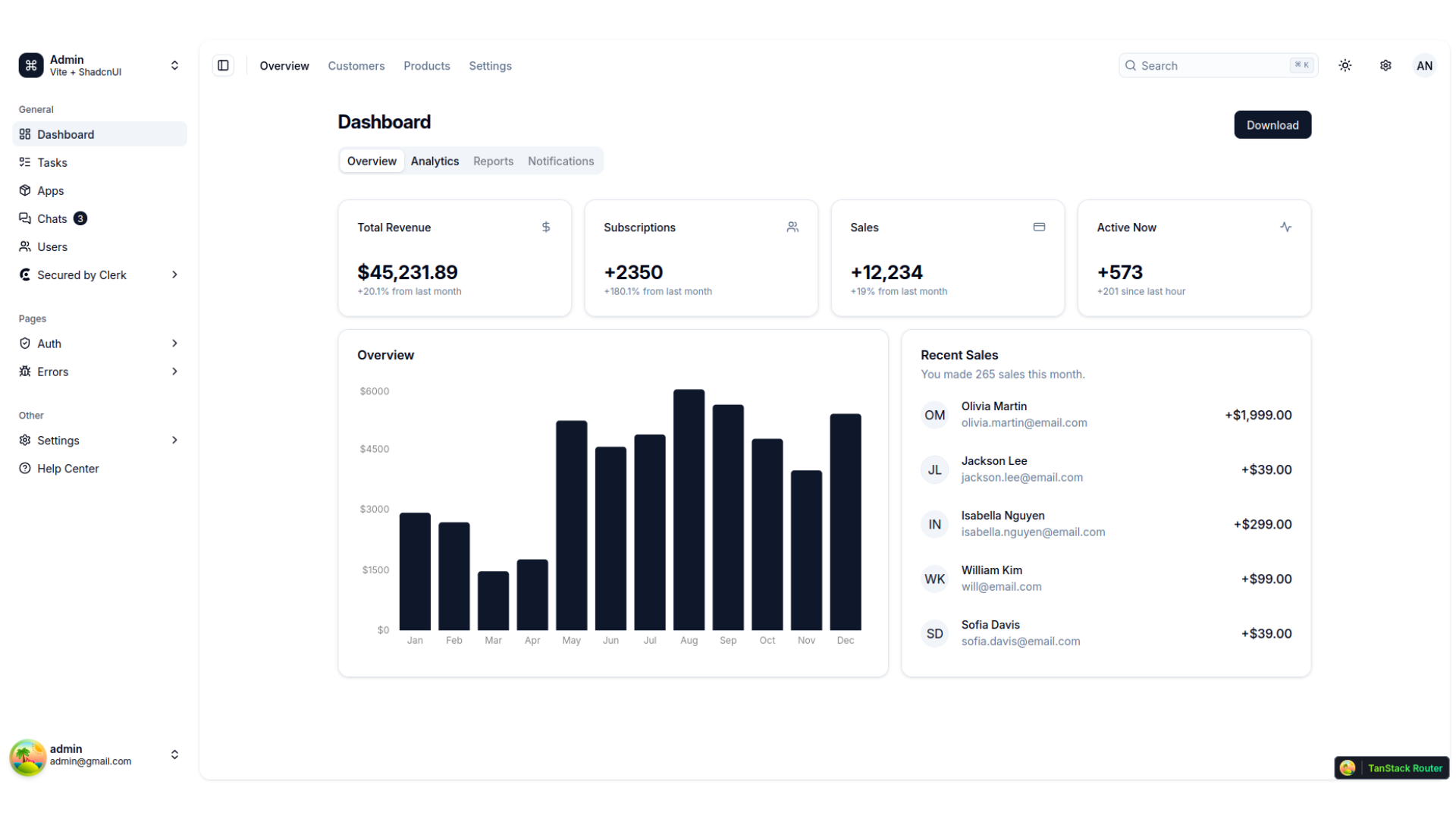Open the Customers top navigation item
Viewport: 1456px width, 819px height.
(356, 66)
